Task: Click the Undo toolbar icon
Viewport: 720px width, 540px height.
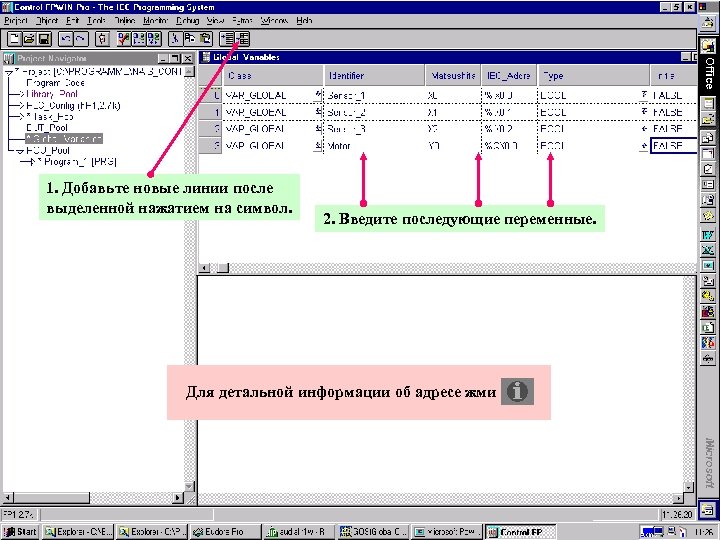Action: coord(66,39)
